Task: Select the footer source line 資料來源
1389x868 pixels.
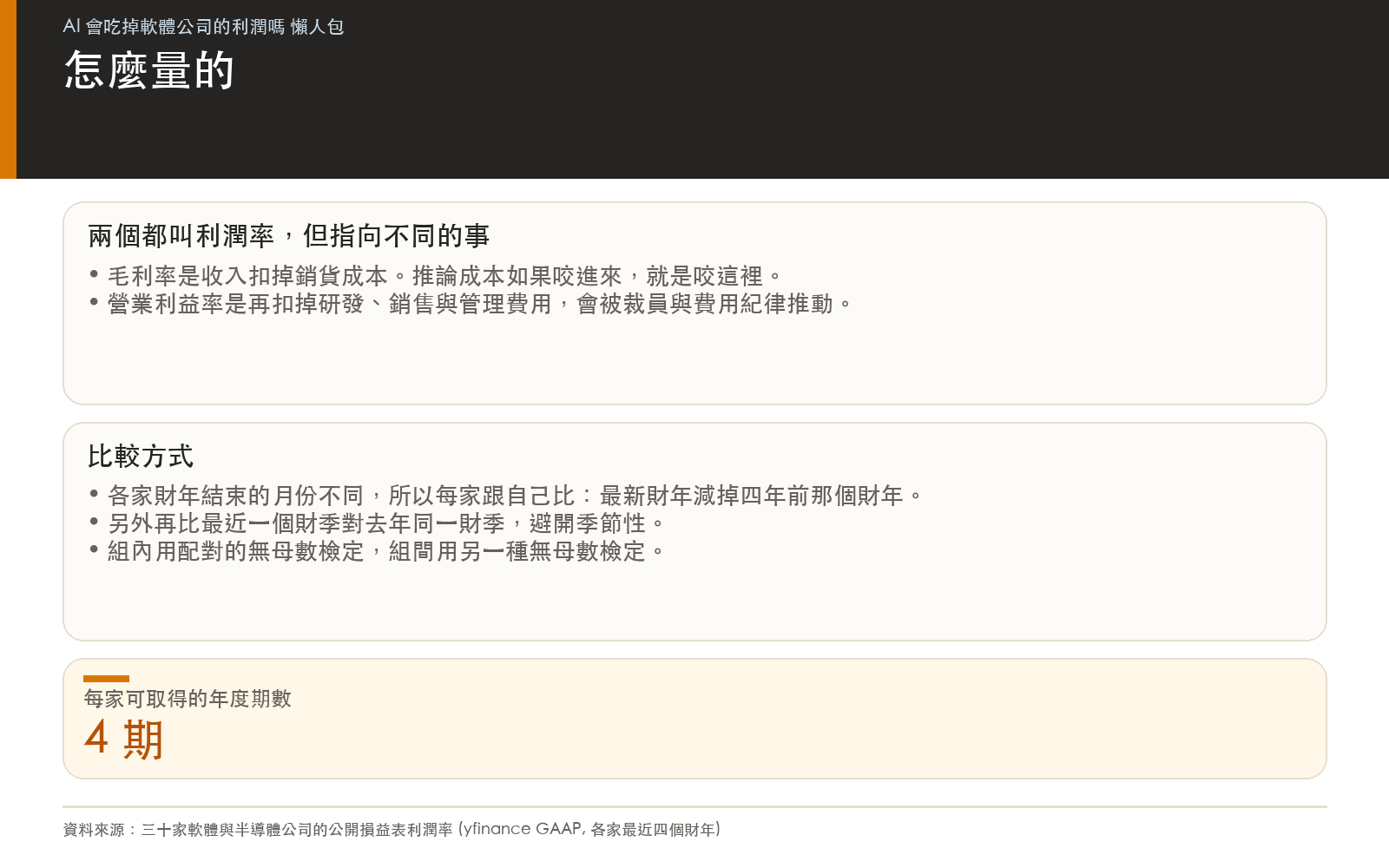Action: (392, 830)
